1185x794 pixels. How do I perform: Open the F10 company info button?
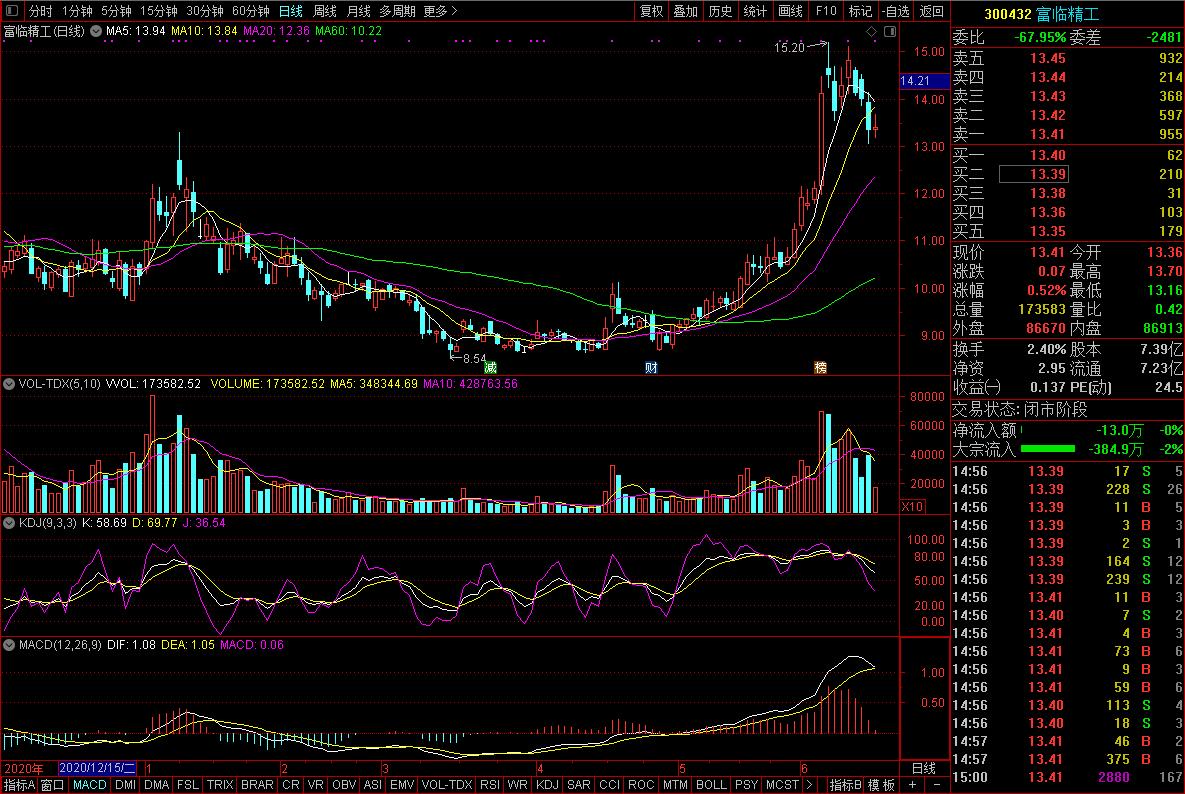[x=825, y=11]
